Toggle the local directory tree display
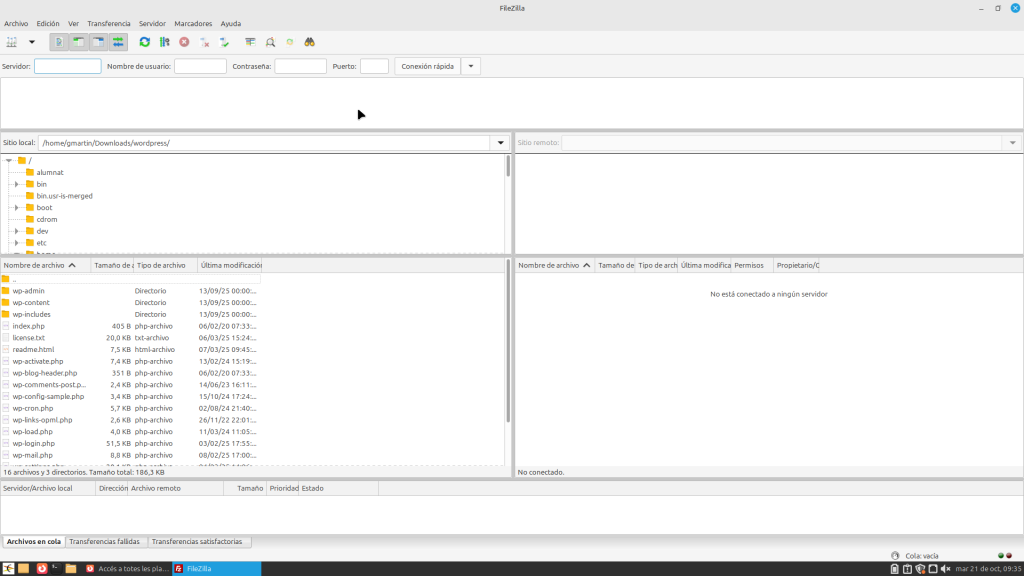 (79, 42)
